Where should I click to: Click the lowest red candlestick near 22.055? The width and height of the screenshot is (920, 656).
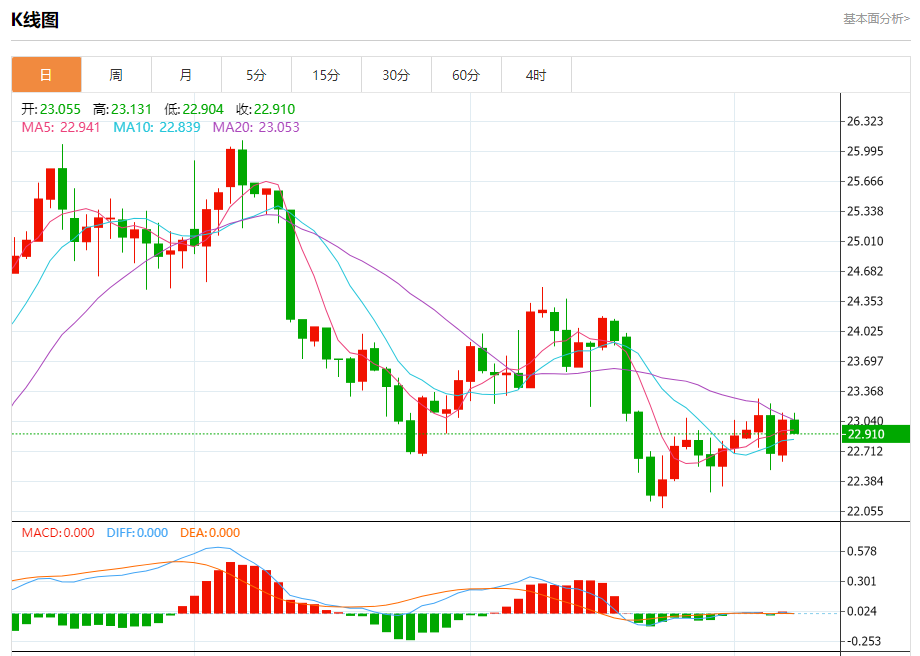tap(662, 488)
